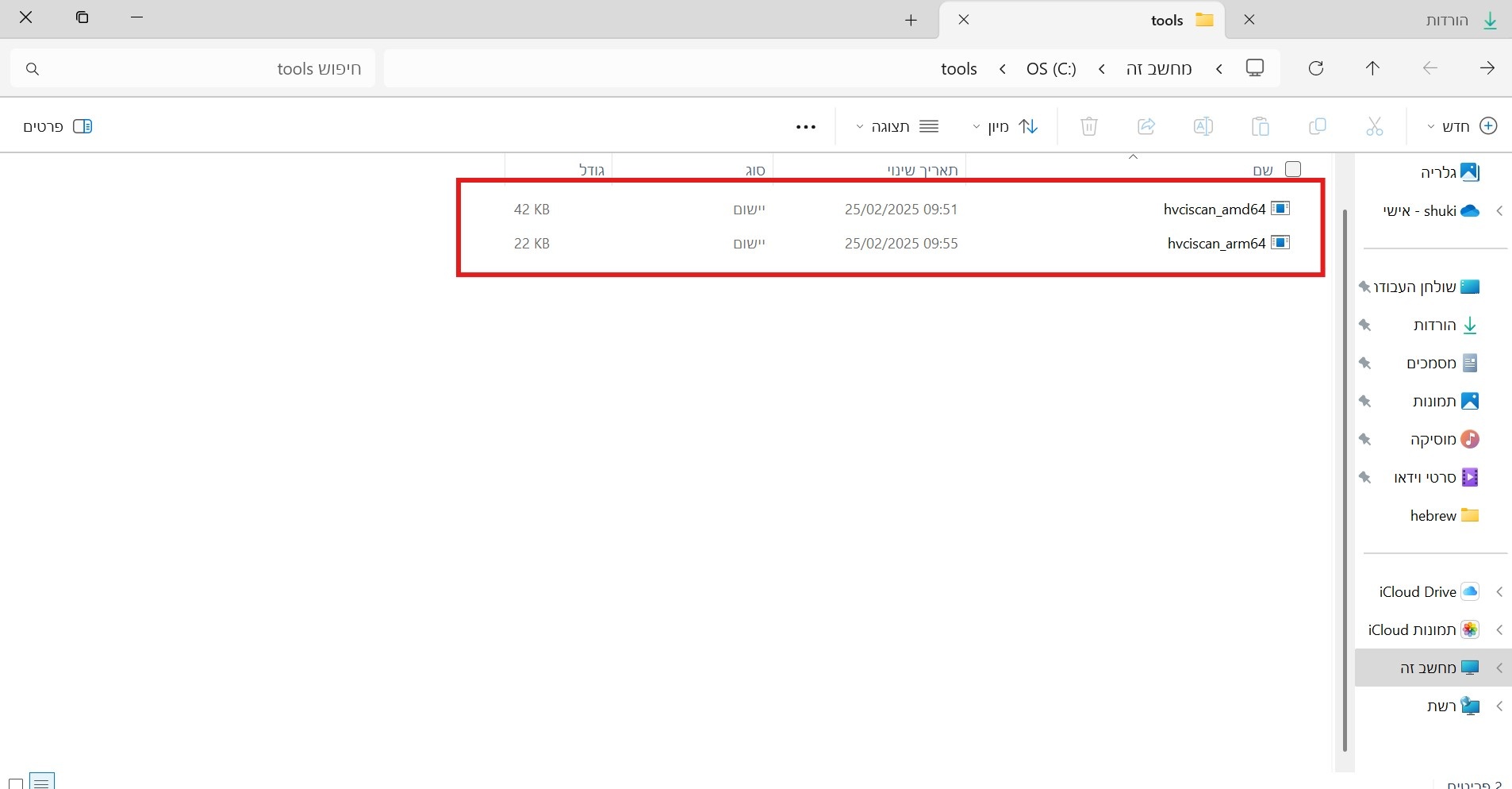Click the 25/02/2025 09:51 date cell
This screenshot has width=1512, height=789.
[901, 210]
